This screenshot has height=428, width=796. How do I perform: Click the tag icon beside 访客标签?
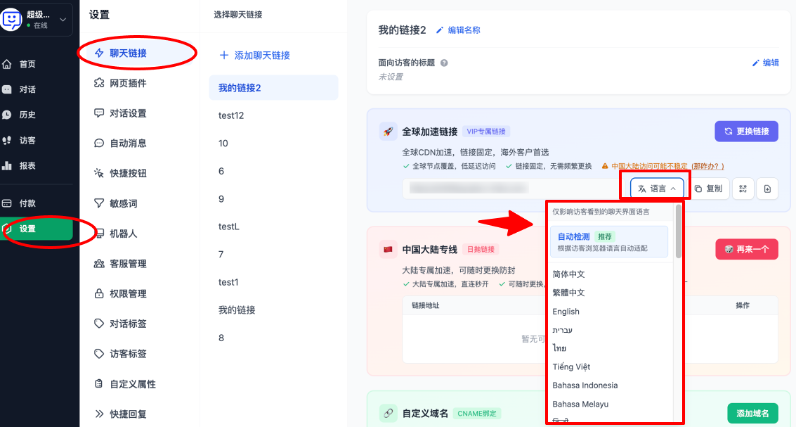(99, 353)
